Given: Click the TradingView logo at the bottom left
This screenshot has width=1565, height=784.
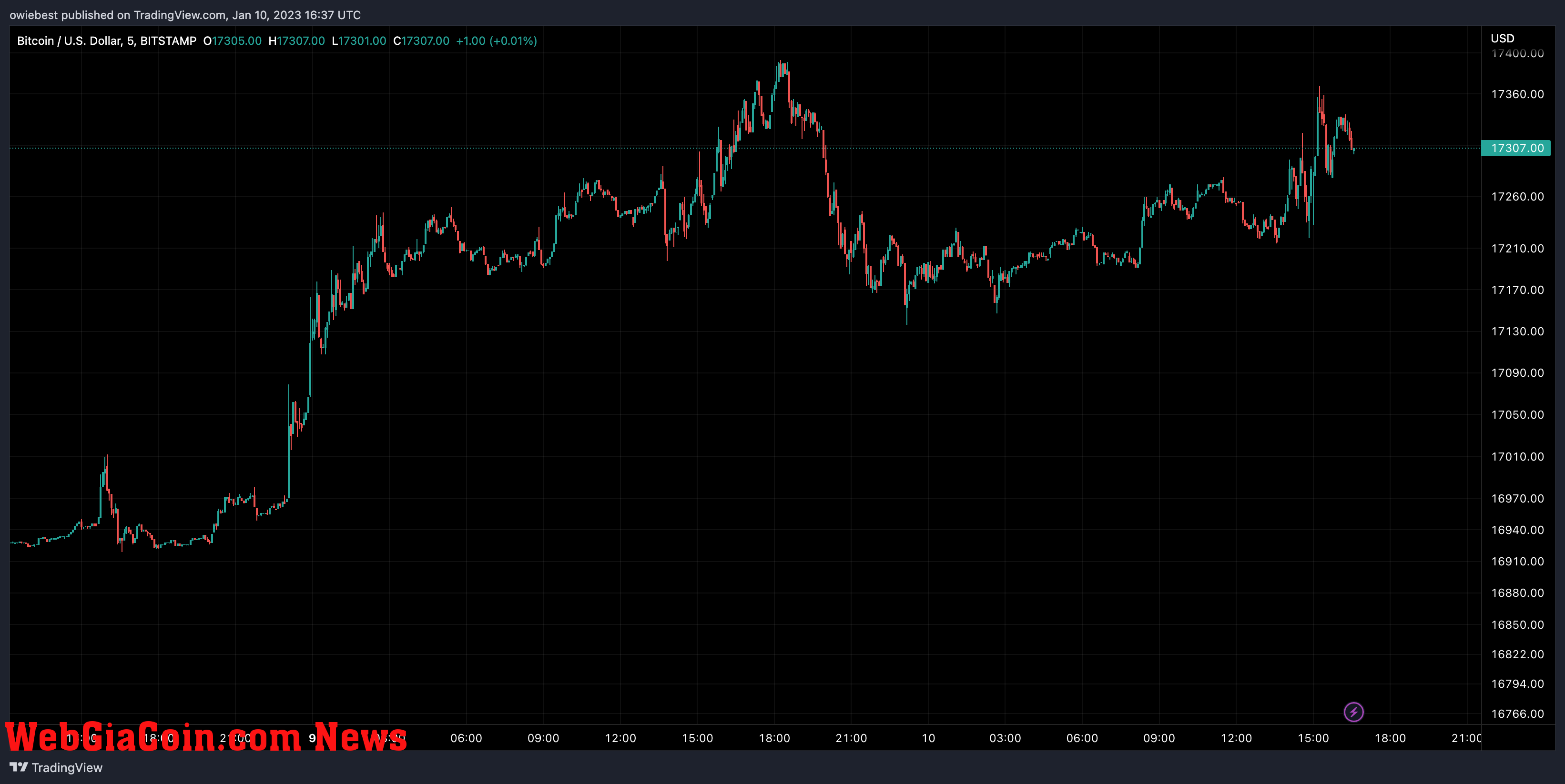Looking at the screenshot, I should [56, 768].
